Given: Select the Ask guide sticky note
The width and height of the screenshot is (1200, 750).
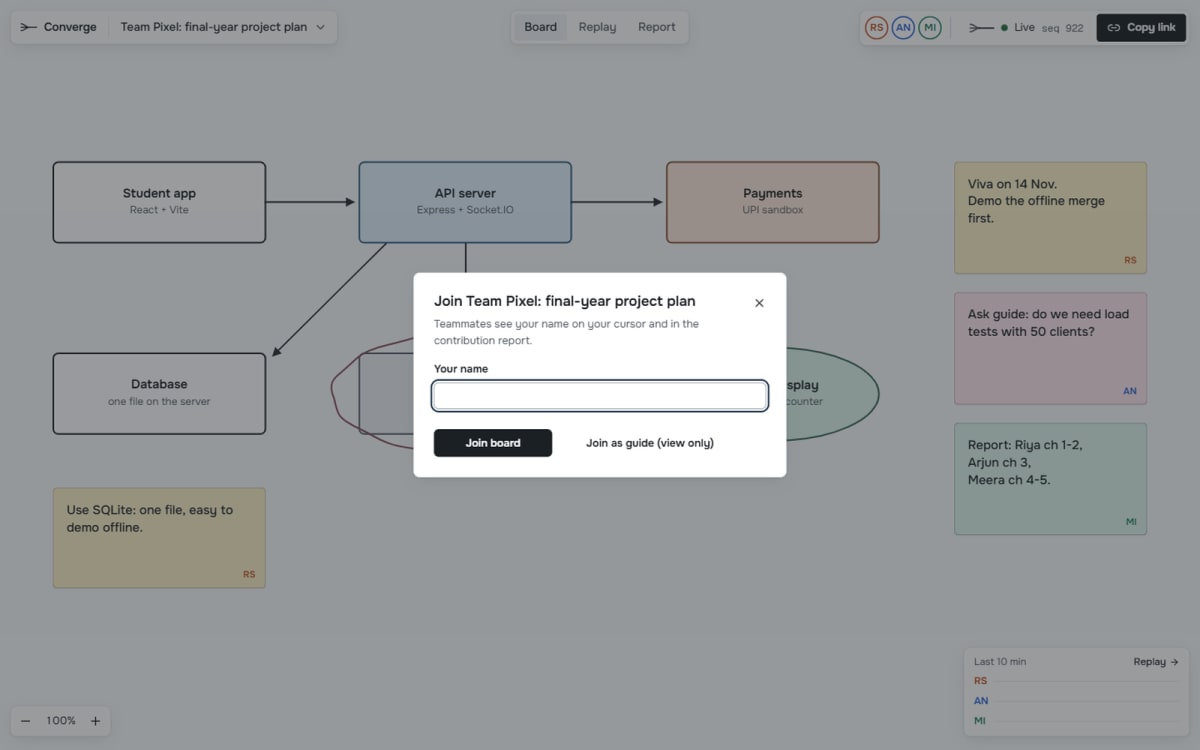Looking at the screenshot, I should coord(1051,348).
